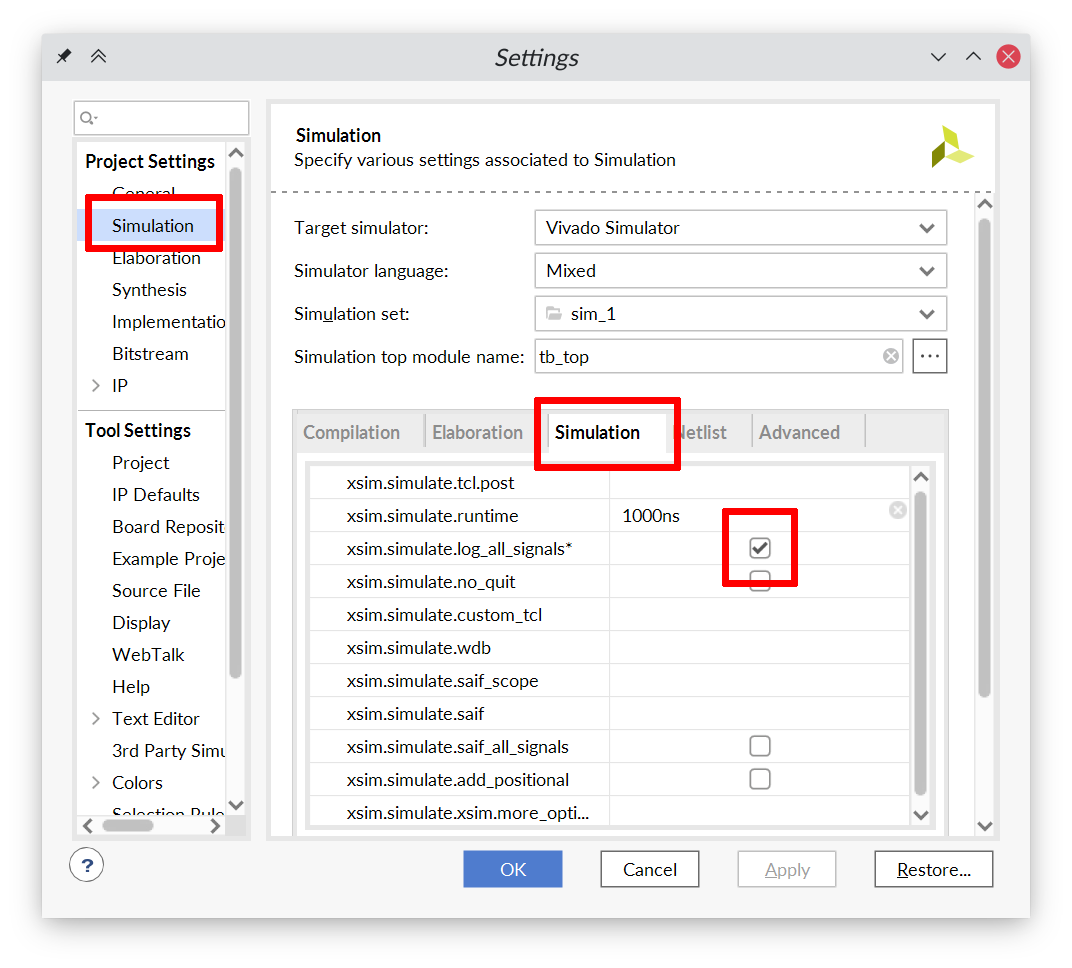Clear the simulation top module name field

(890, 356)
